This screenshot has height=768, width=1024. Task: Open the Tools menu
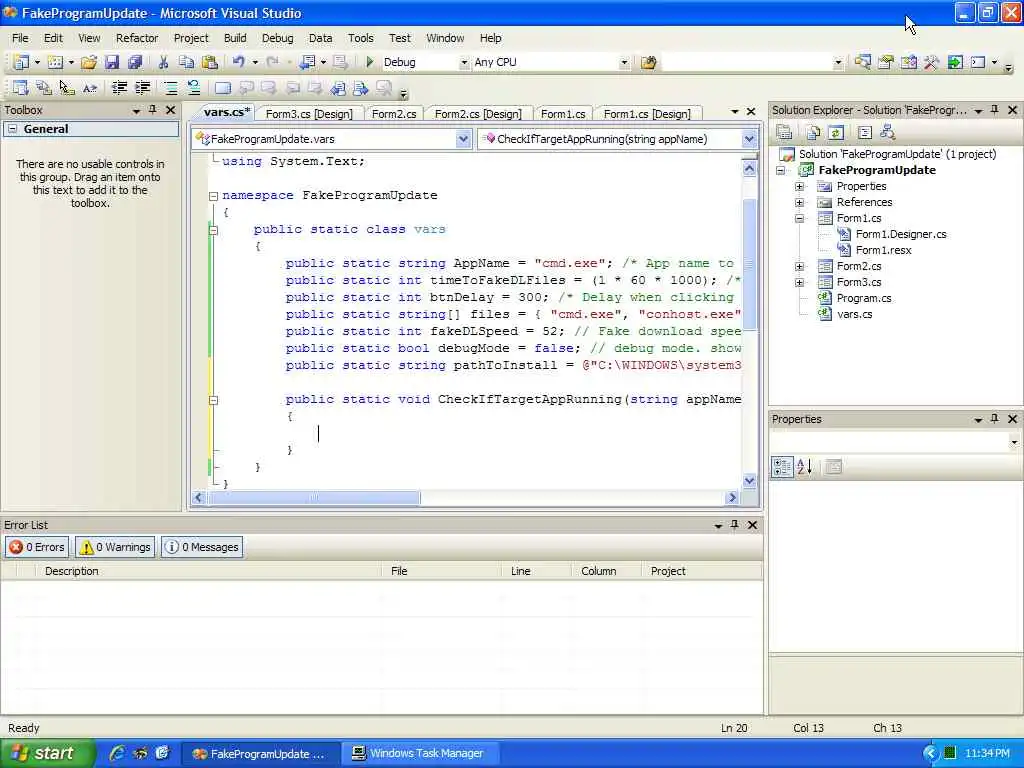(x=360, y=38)
